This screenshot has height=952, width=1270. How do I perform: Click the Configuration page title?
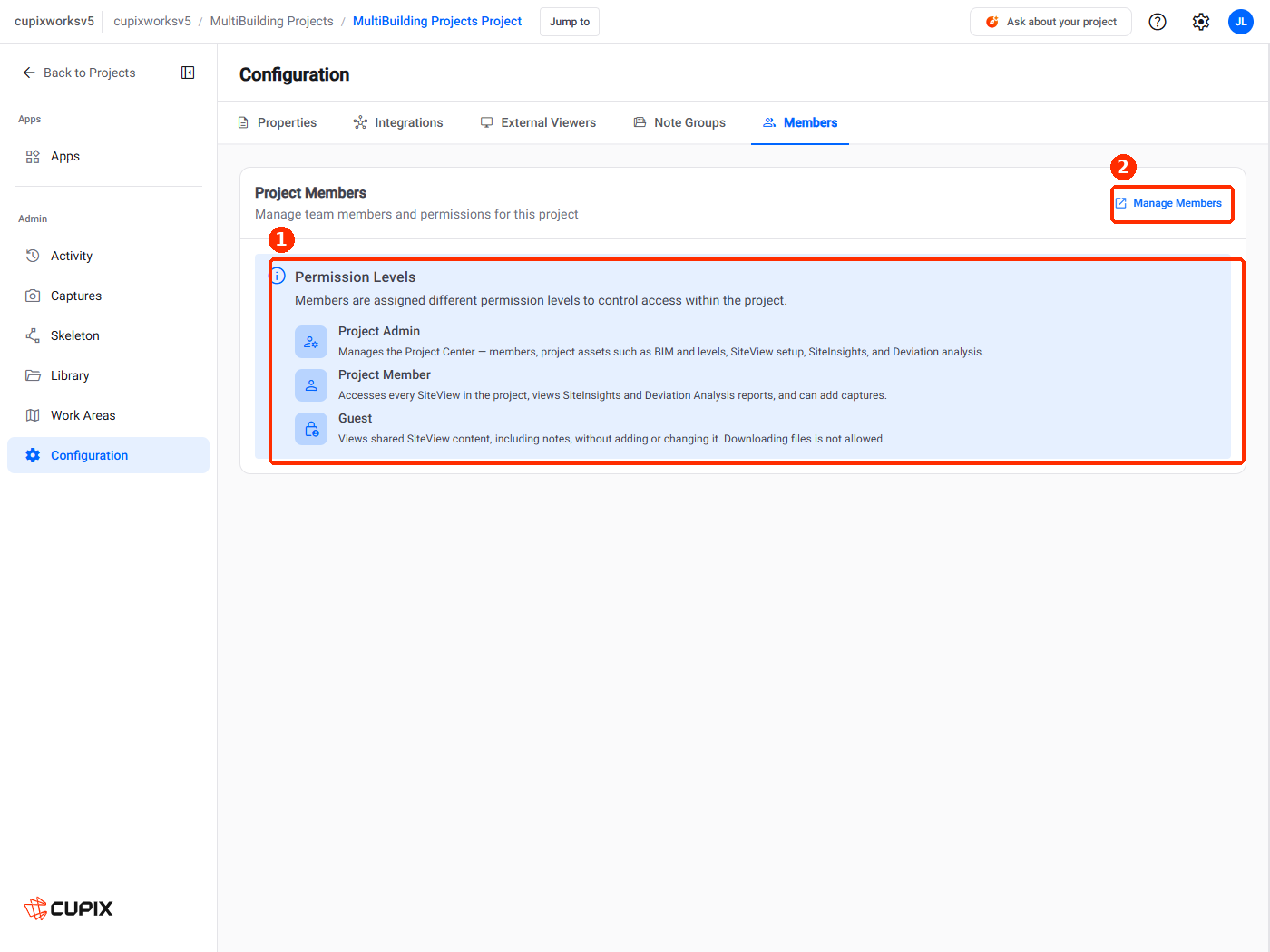(294, 74)
